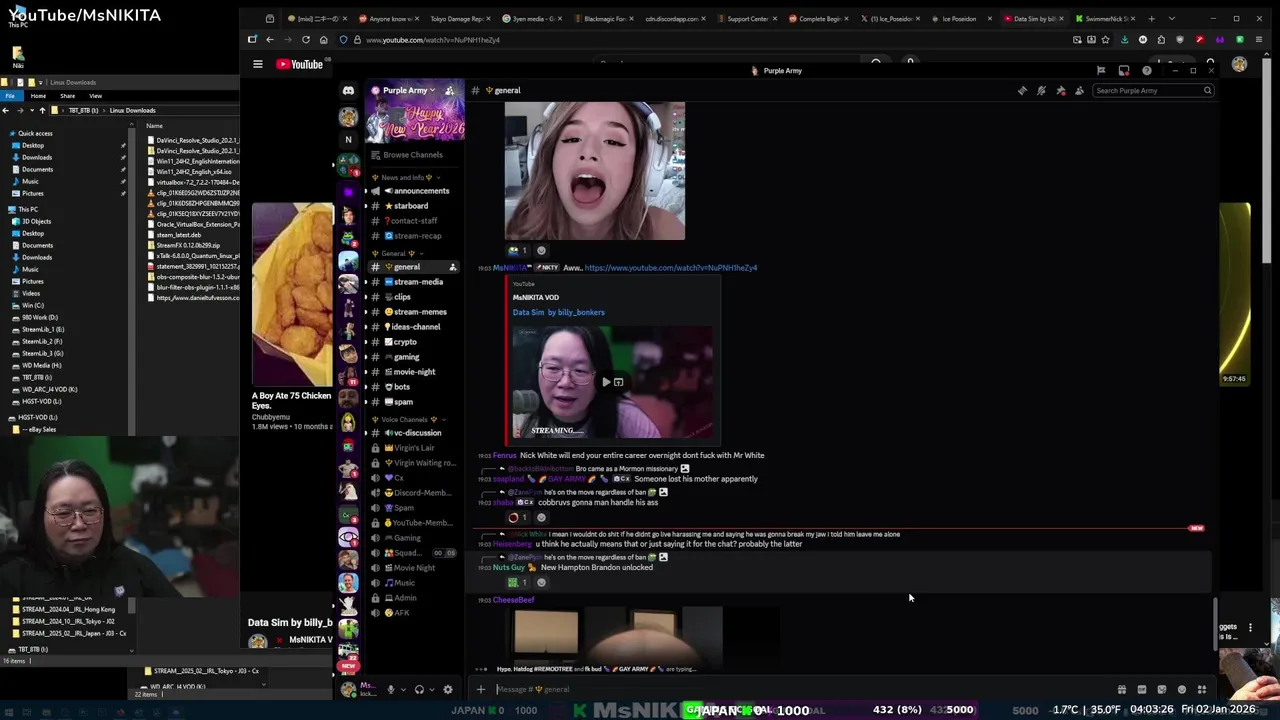Viewport: 1280px width, 720px height.
Task: Click browser back arrow
Action: (270, 40)
